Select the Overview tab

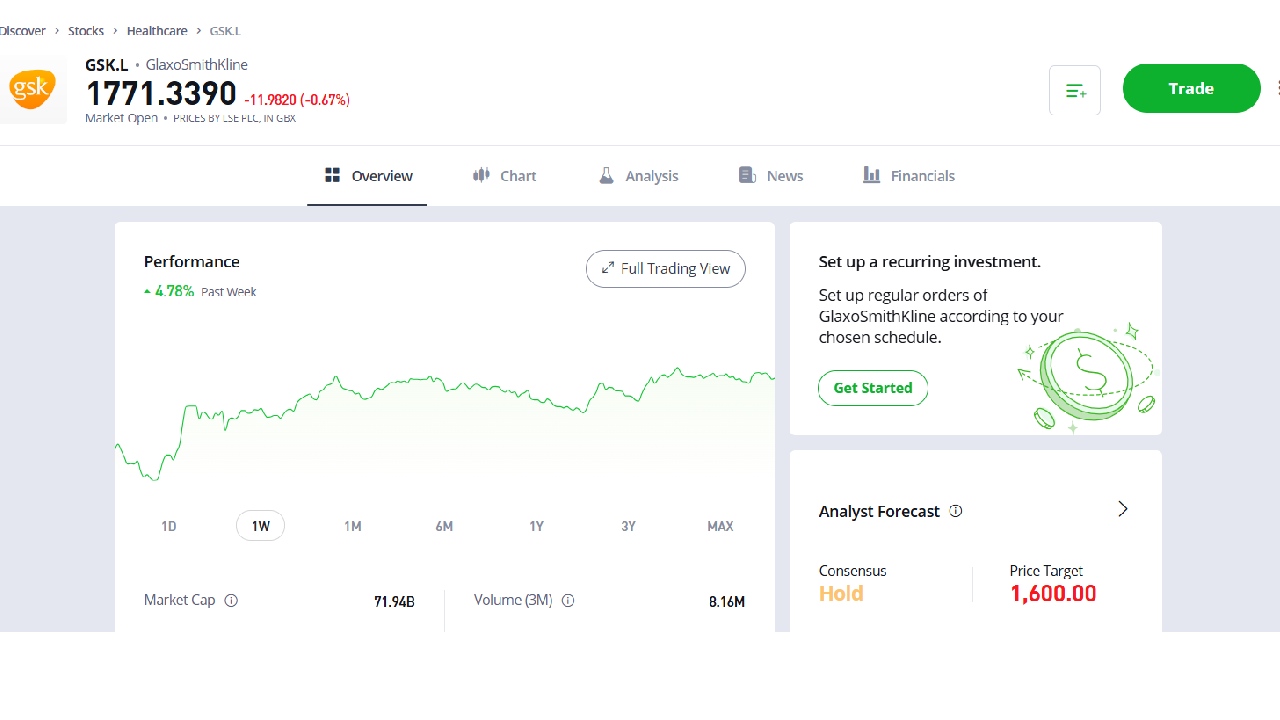click(368, 176)
